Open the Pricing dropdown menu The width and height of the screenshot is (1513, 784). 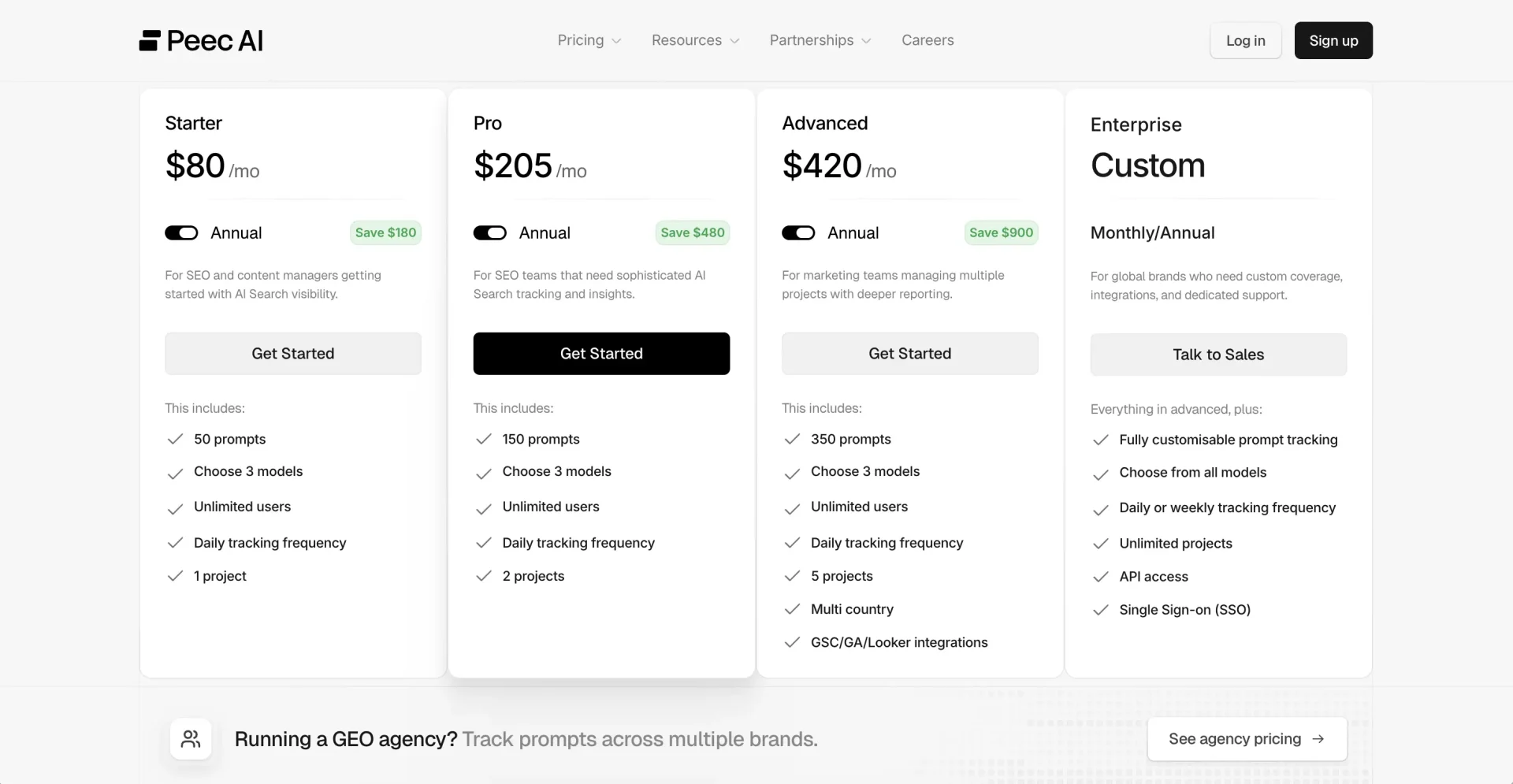click(589, 40)
